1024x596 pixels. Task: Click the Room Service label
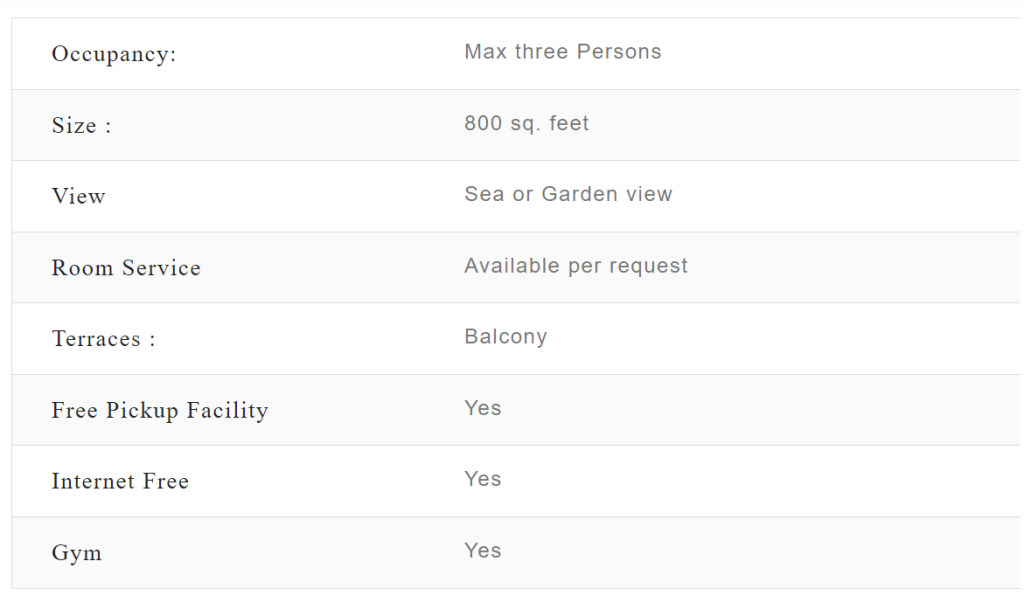pos(126,268)
